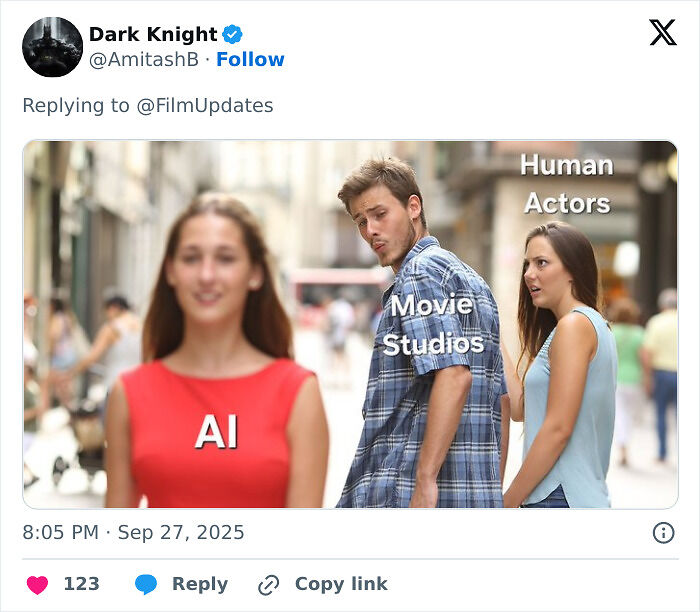Like the tweet with the heart icon

37,585
